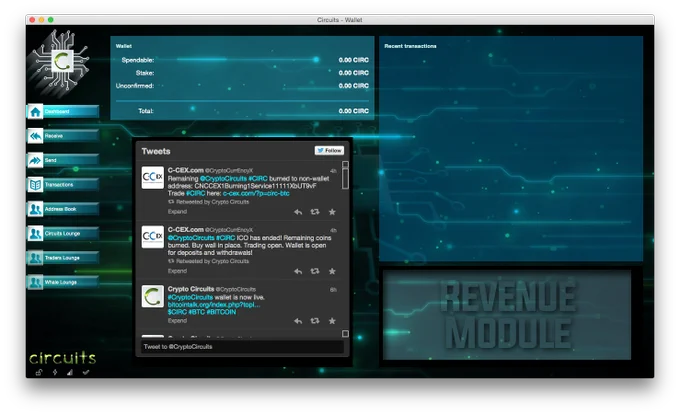
Task: Expand the first C-CEX burned-coins tweet
Action: 177,212
